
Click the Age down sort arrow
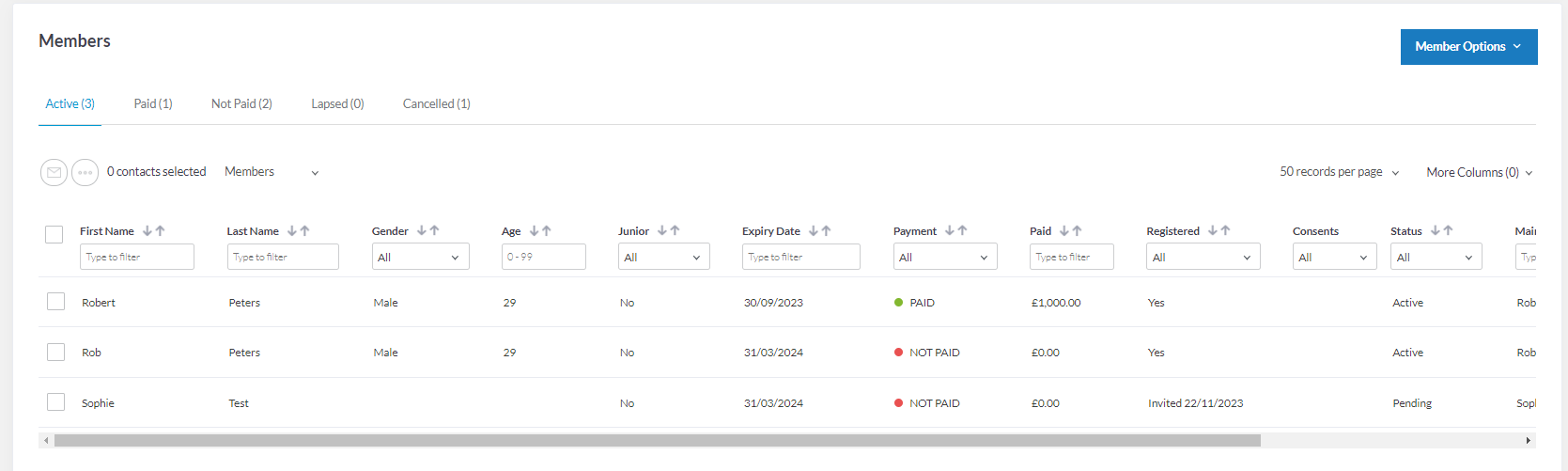[535, 230]
